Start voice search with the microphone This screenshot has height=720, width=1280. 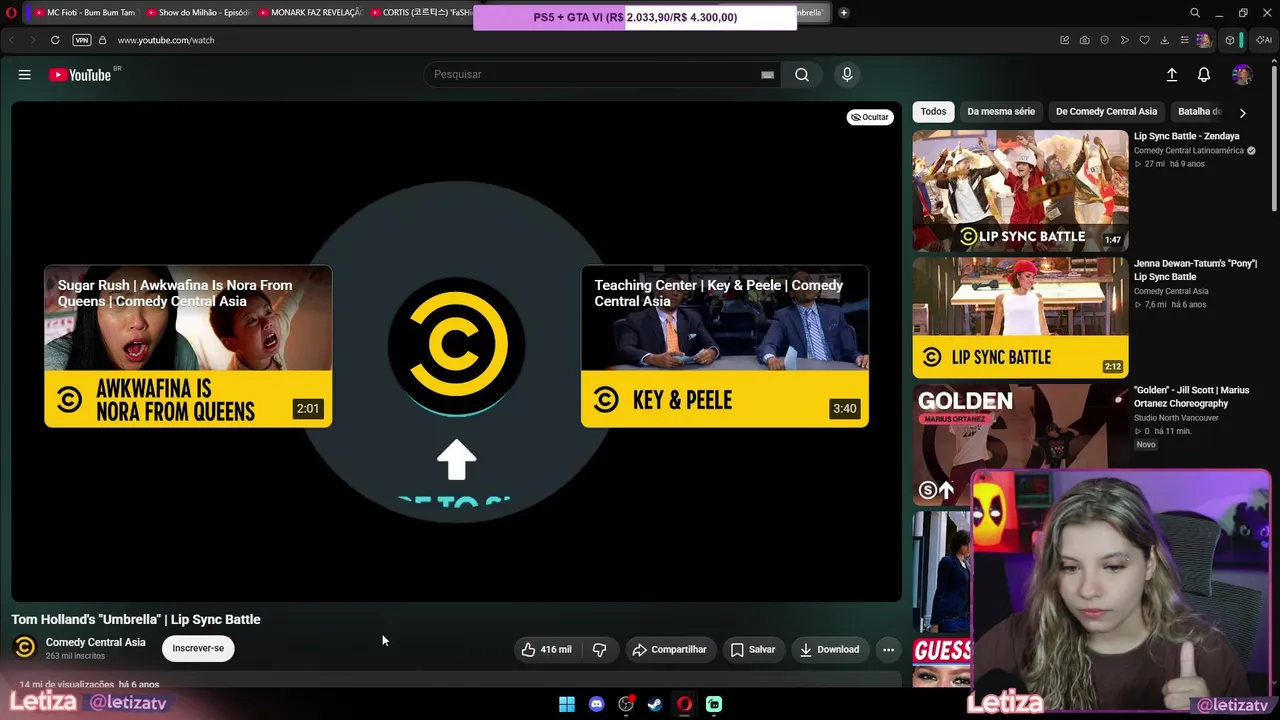847,75
